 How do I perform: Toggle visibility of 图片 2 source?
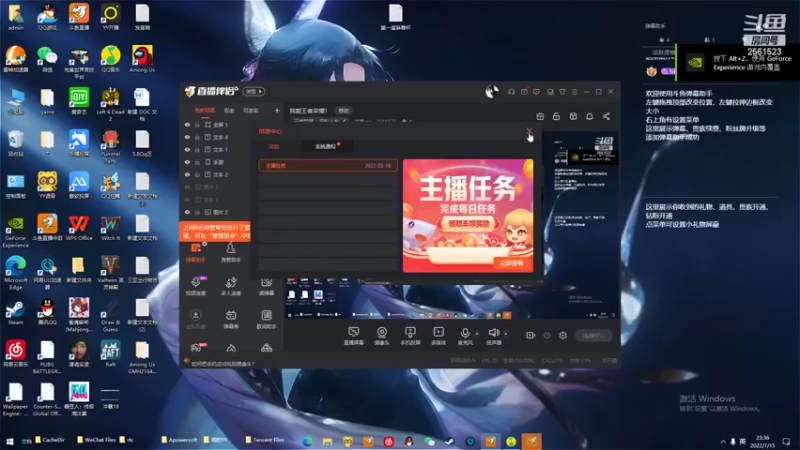187,212
